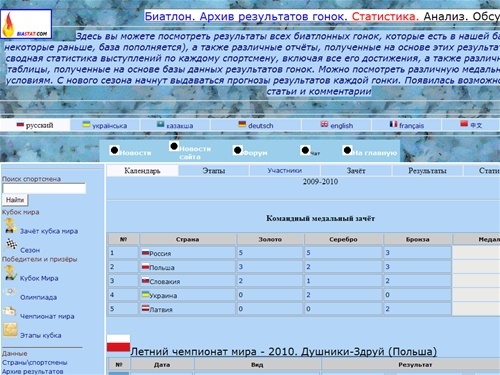Open the Этапы tab
500x375 pixels.
click(214, 171)
